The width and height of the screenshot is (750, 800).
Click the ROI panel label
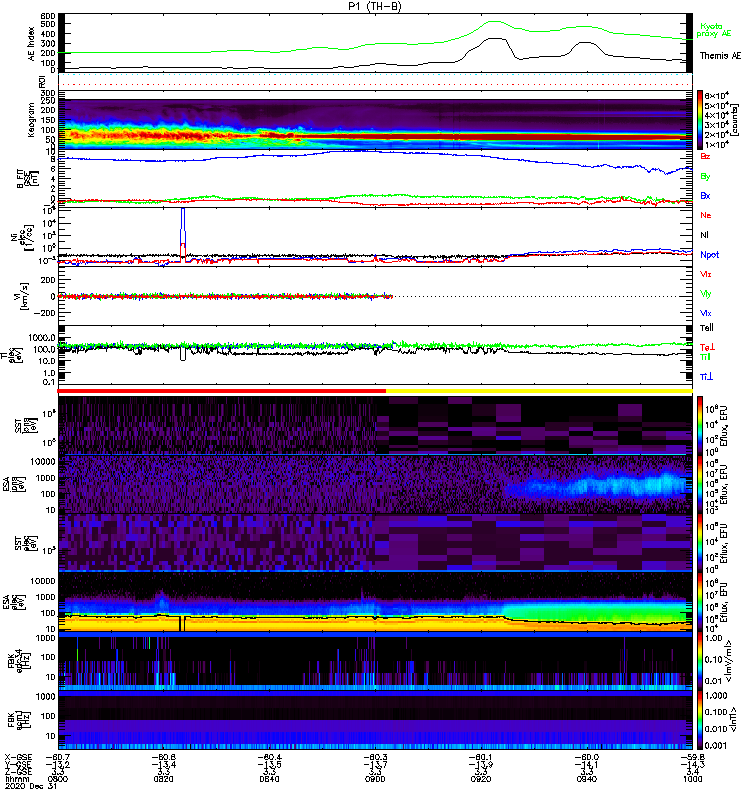42,81
